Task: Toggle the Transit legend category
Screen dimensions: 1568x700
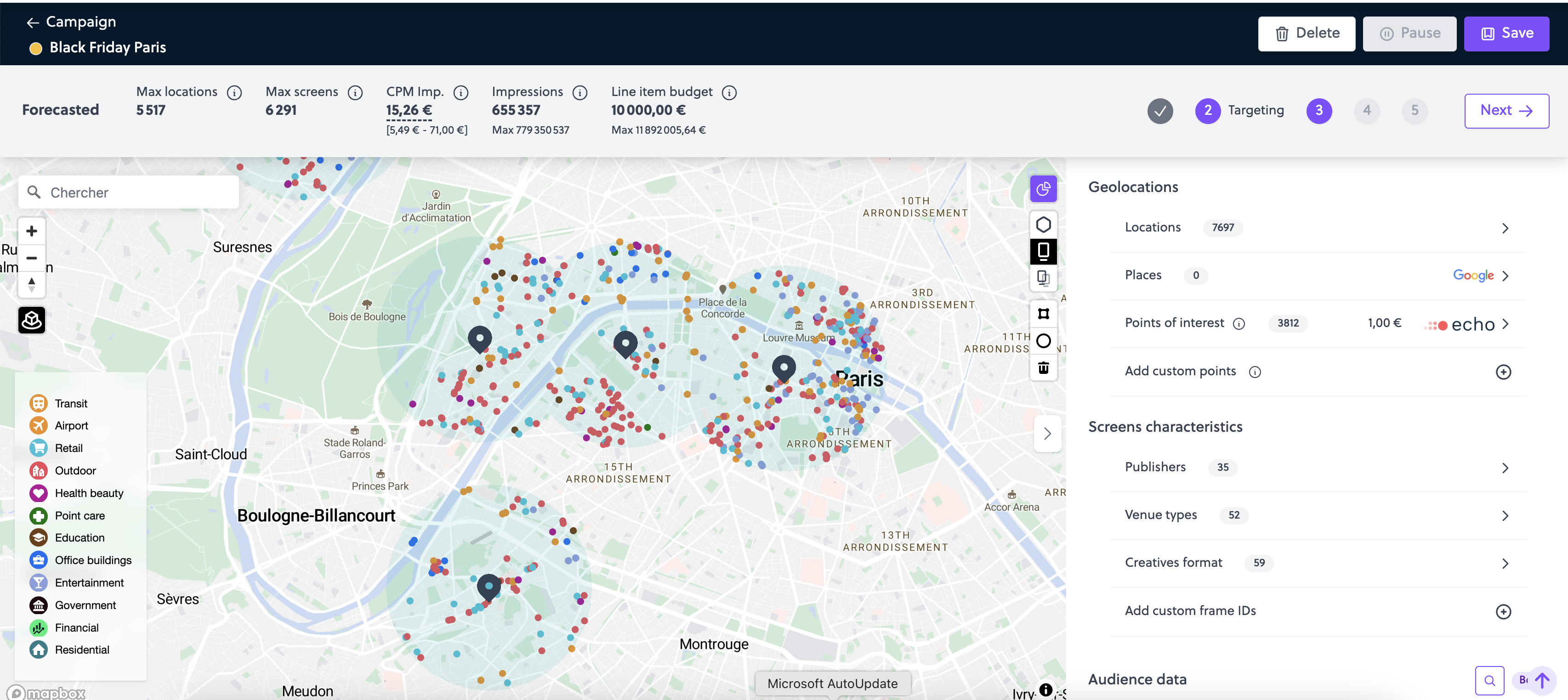Action: pos(38,403)
